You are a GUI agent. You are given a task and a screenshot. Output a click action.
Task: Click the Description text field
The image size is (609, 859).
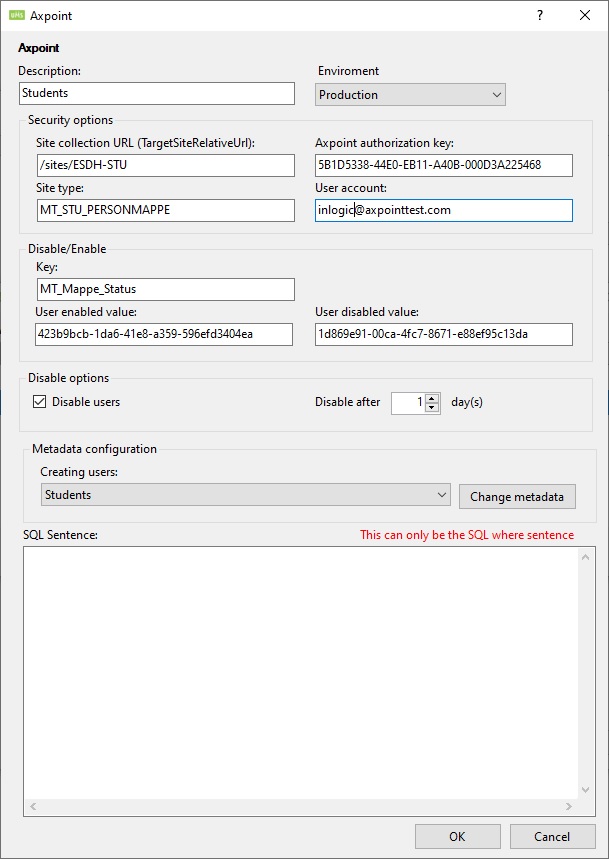point(157,93)
